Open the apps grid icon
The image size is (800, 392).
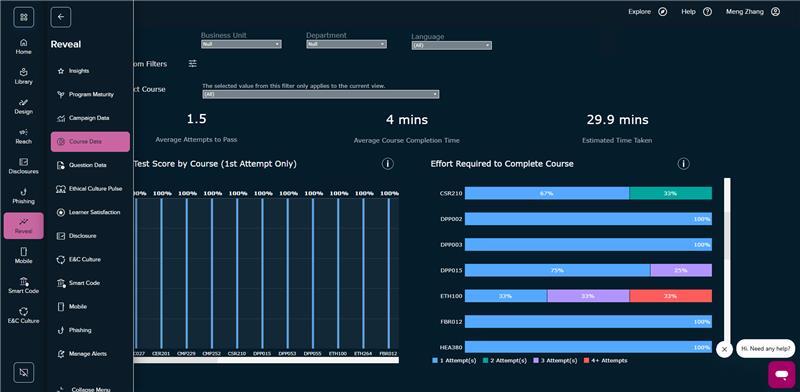23,17
